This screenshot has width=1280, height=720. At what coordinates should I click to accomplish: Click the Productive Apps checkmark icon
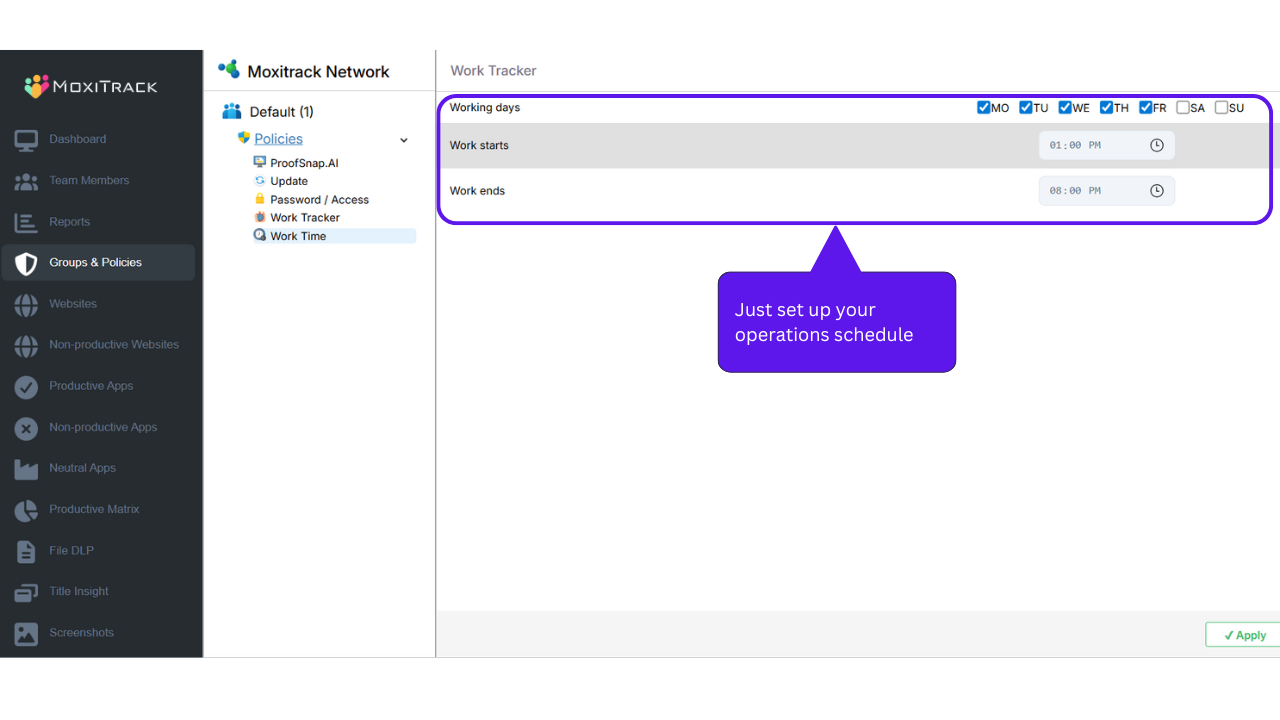(x=26, y=387)
